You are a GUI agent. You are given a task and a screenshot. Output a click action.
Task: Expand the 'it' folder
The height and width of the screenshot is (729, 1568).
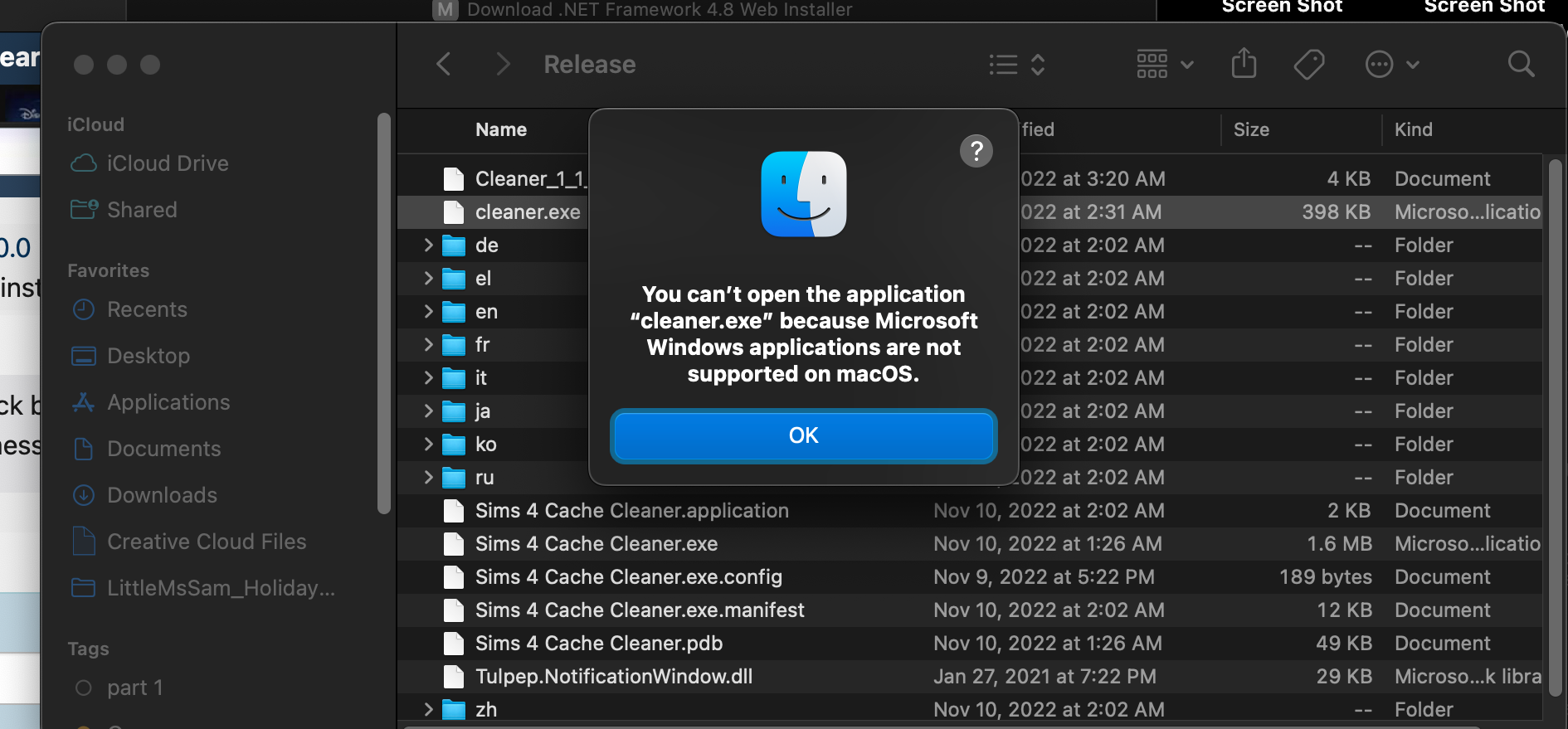[x=428, y=377]
